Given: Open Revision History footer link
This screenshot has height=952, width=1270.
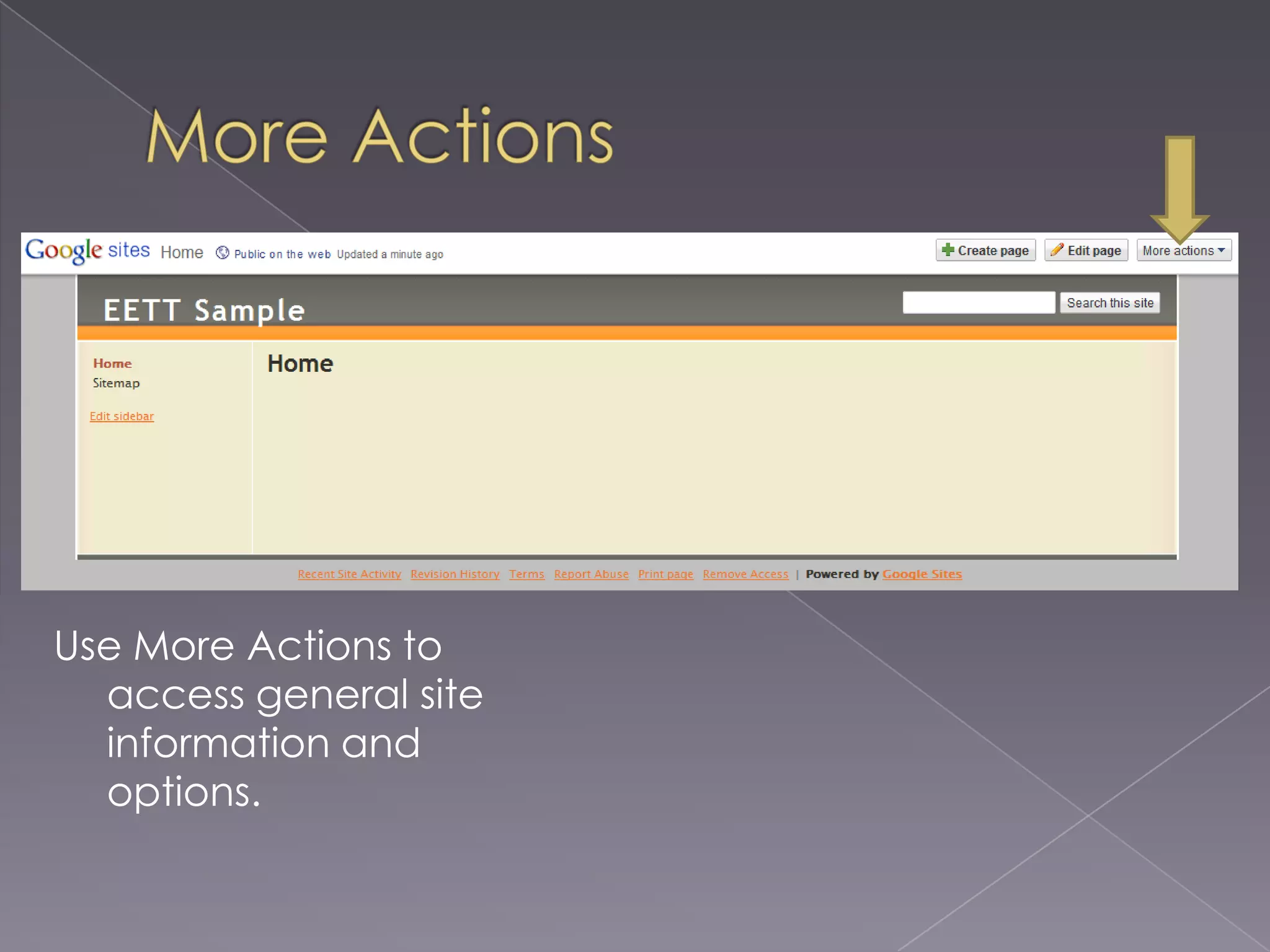Looking at the screenshot, I should pos(455,574).
